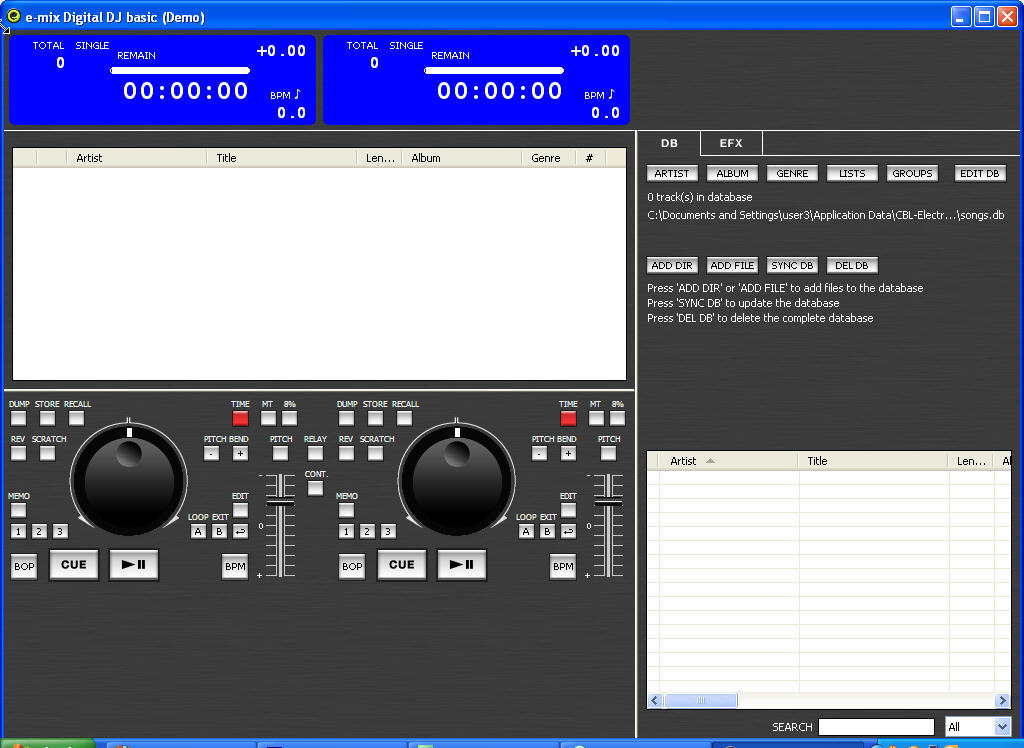The width and height of the screenshot is (1024, 748).
Task: Enable REV reverse playback on left deck
Action: click(17, 452)
